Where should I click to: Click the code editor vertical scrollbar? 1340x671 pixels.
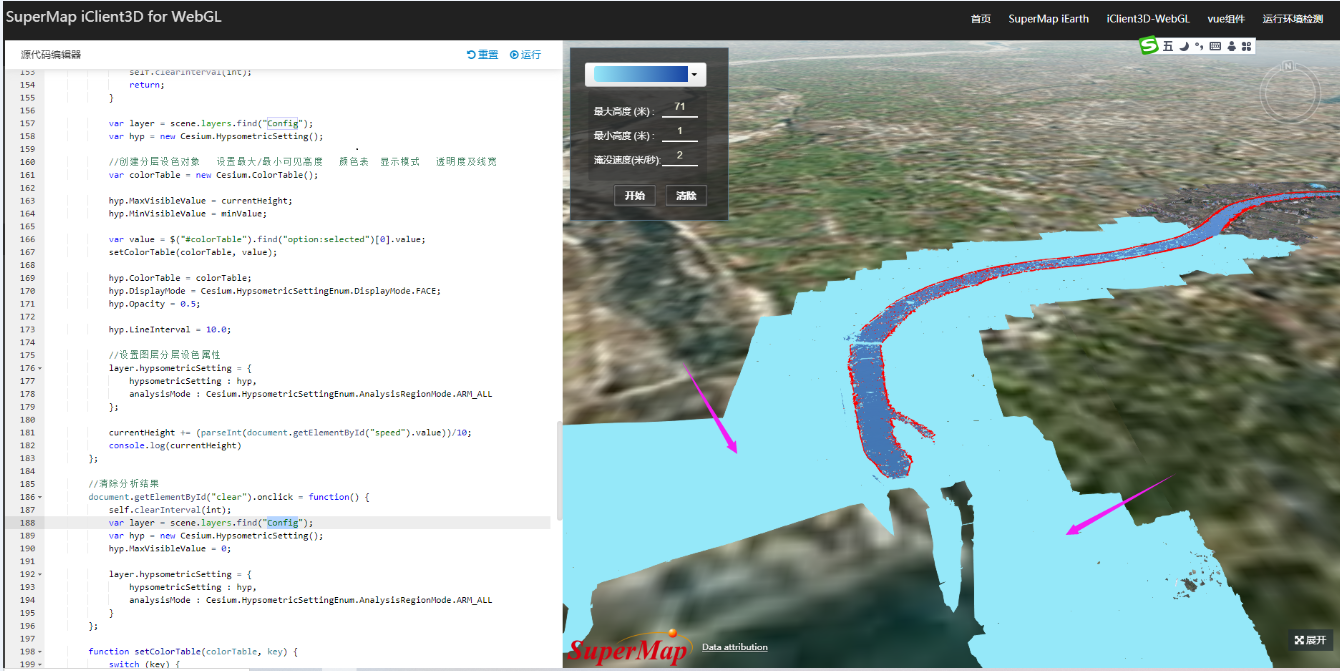coord(559,470)
